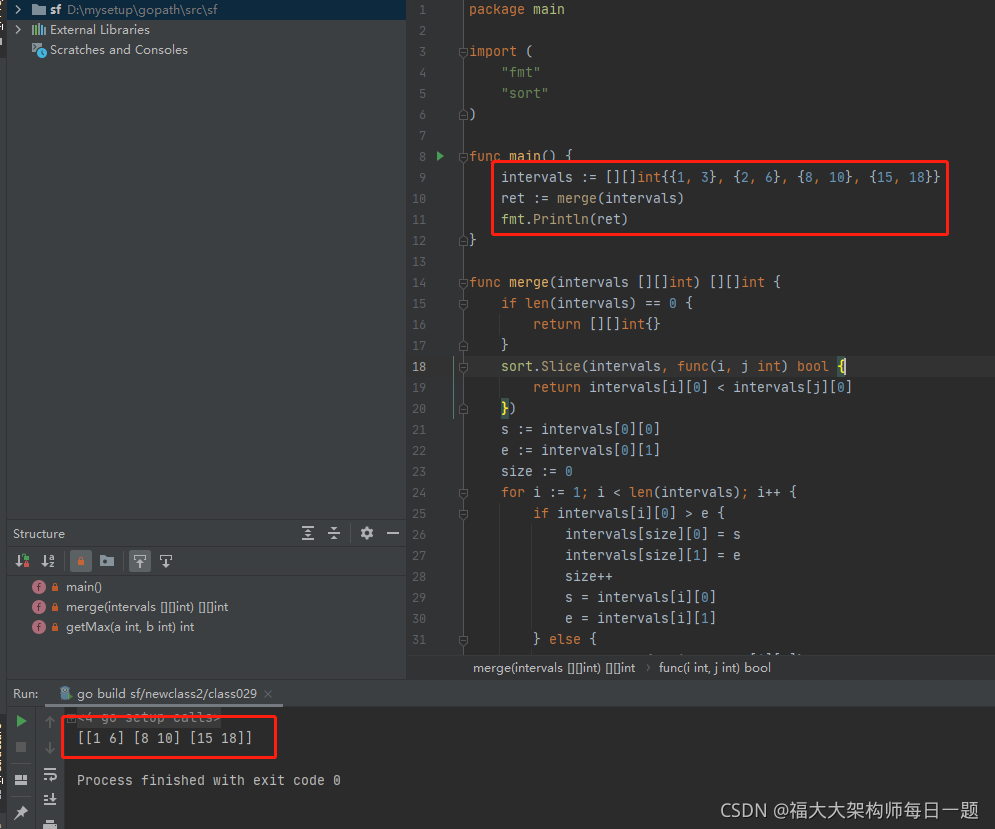This screenshot has height=829, width=995.
Task: Toggle autoscroll from source in Structure
Action: (x=166, y=561)
